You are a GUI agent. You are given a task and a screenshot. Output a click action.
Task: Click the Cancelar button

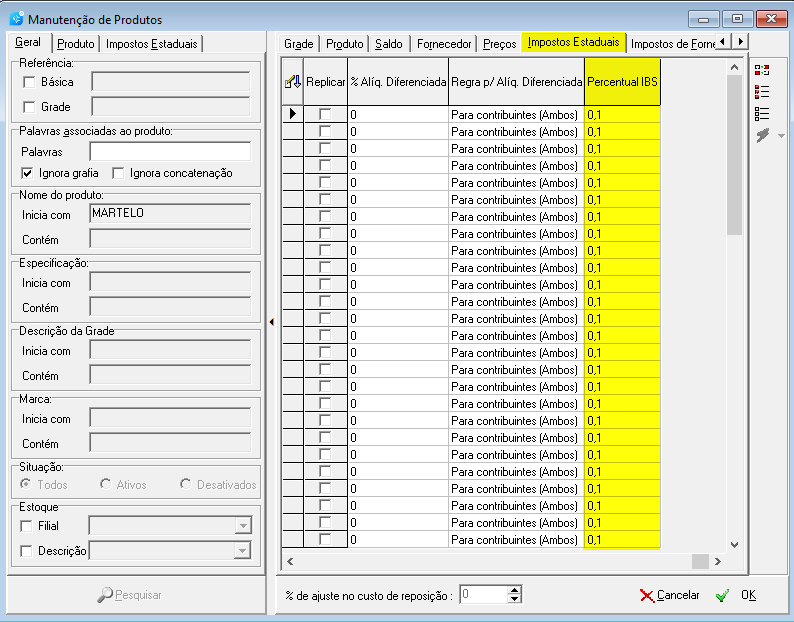point(669,595)
